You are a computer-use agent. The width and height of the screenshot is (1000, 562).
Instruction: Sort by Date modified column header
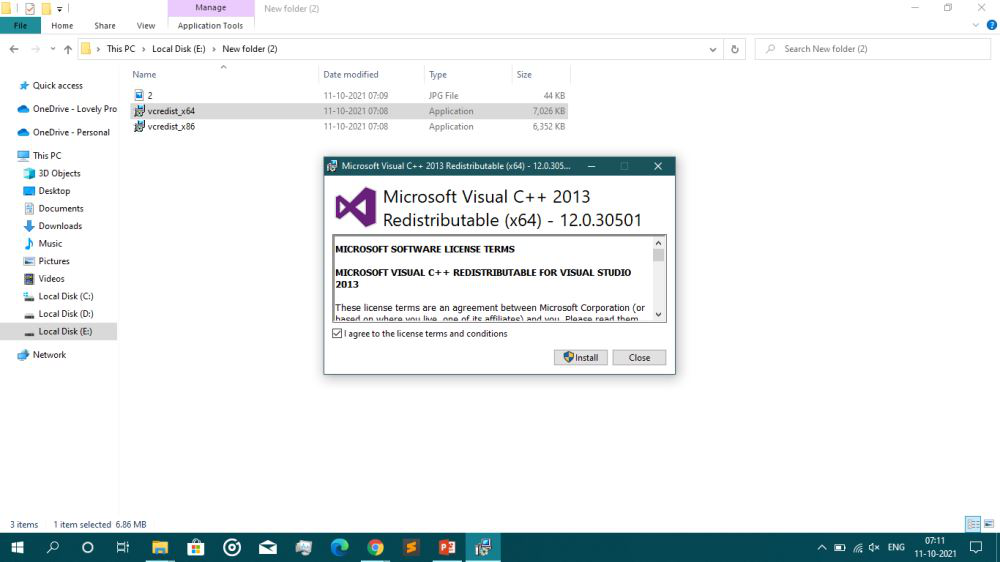click(371, 75)
